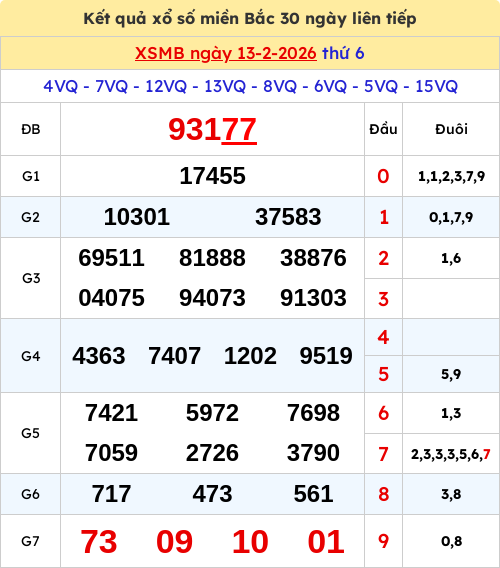Click the red G7 number 10
500x568 pixels.
click(x=250, y=542)
